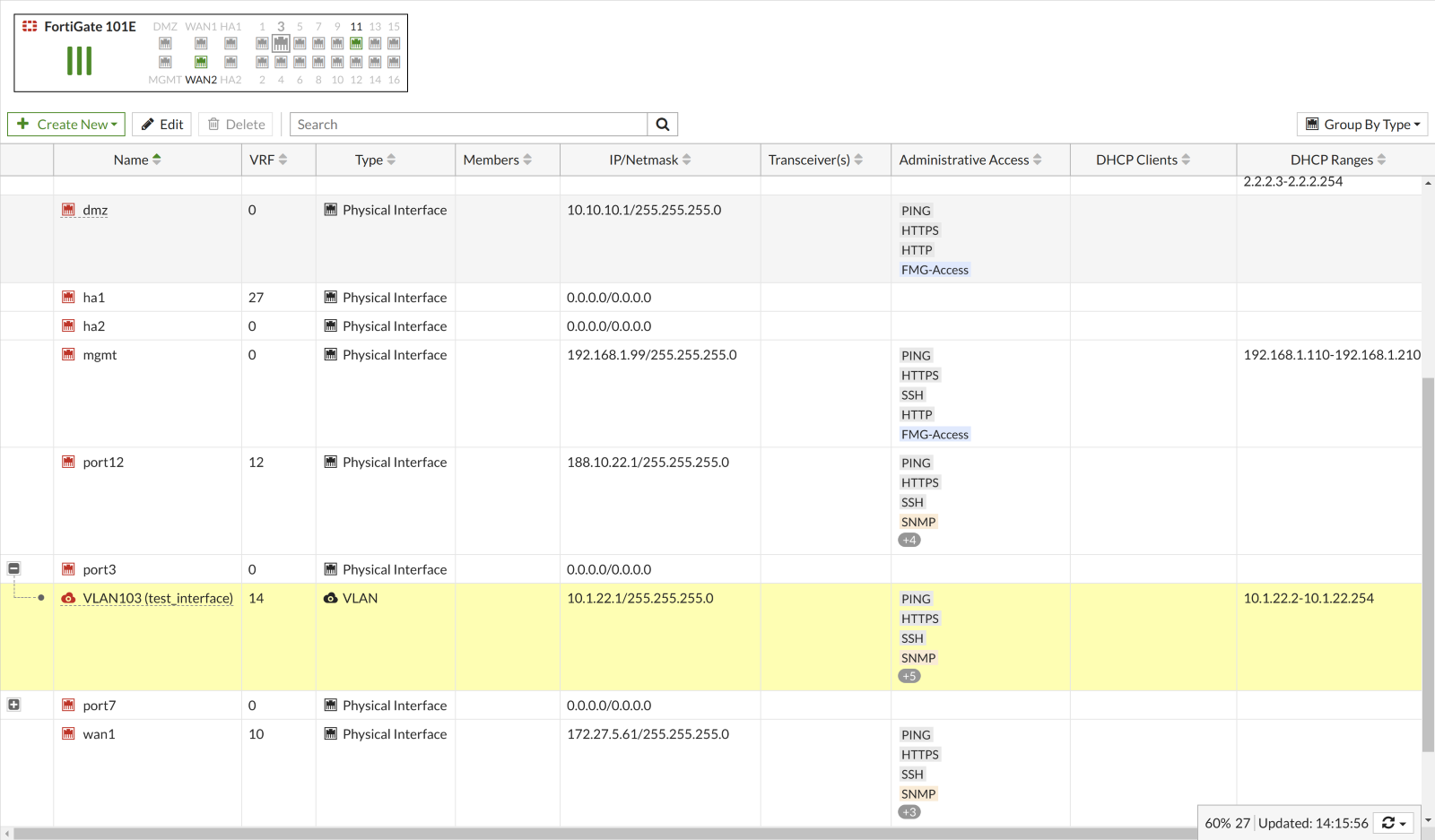Select port 10 on the faceplate

[x=337, y=62]
